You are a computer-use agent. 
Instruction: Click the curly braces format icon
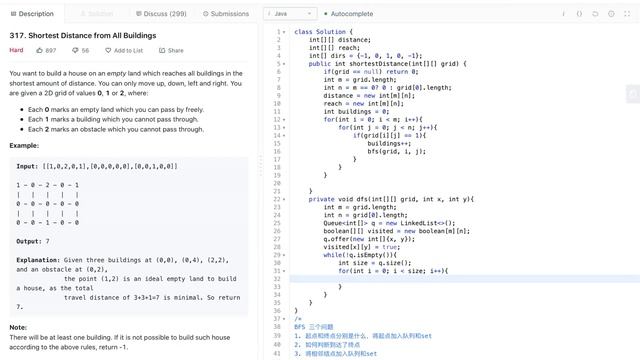pos(579,14)
